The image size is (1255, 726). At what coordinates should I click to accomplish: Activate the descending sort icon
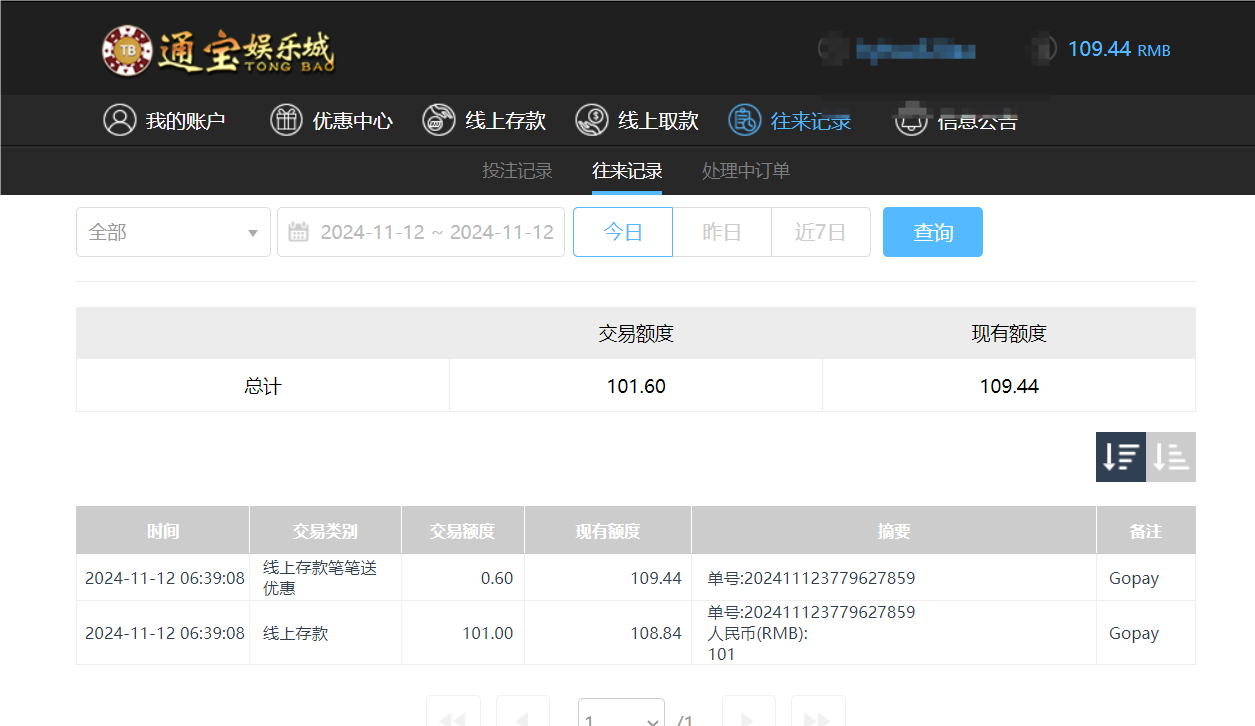[x=1120, y=456]
